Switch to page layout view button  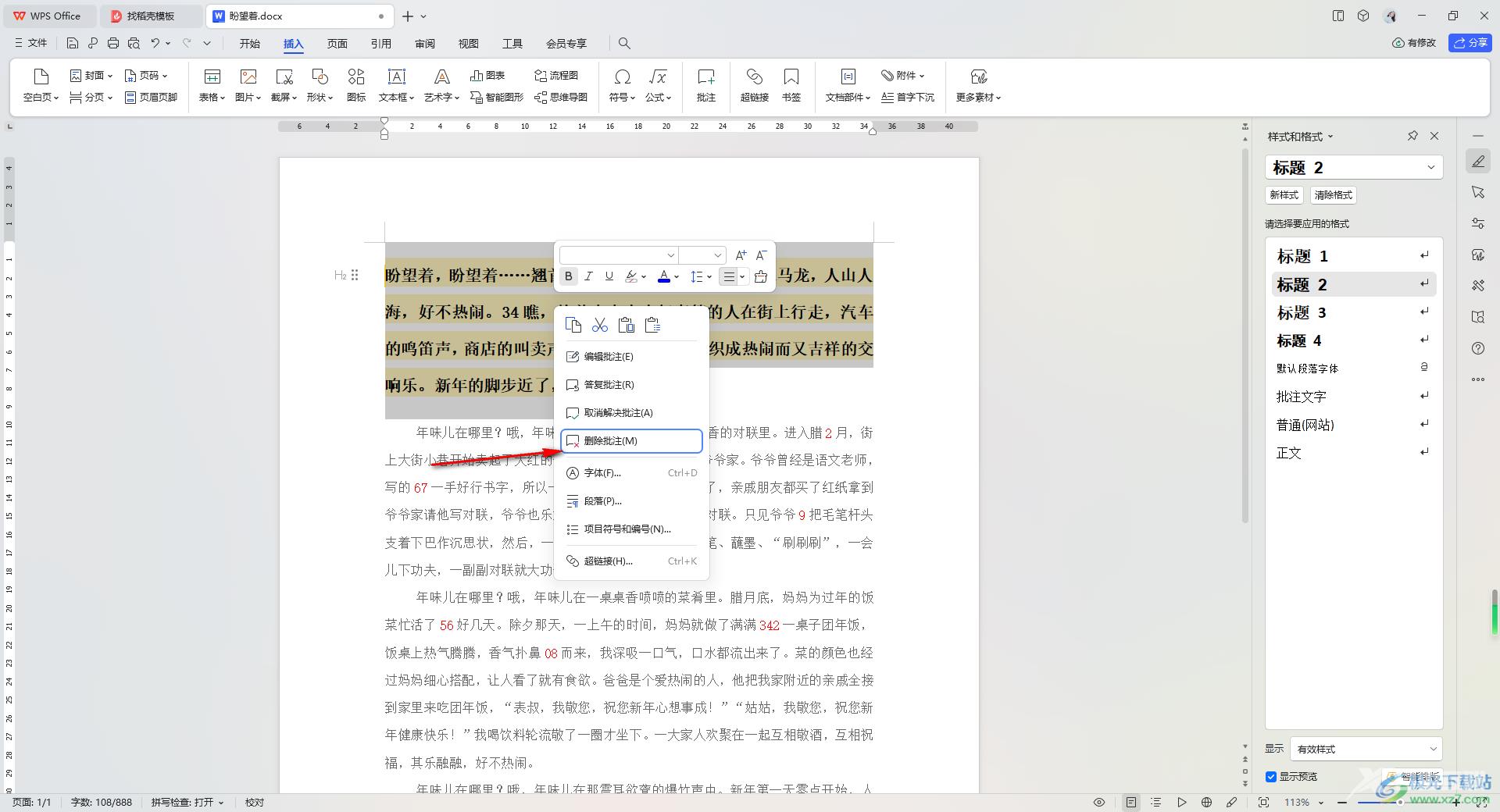point(1131,802)
